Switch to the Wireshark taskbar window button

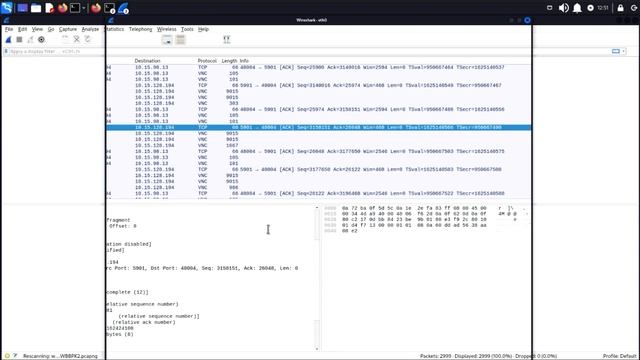pyautogui.click(x=124, y=8)
